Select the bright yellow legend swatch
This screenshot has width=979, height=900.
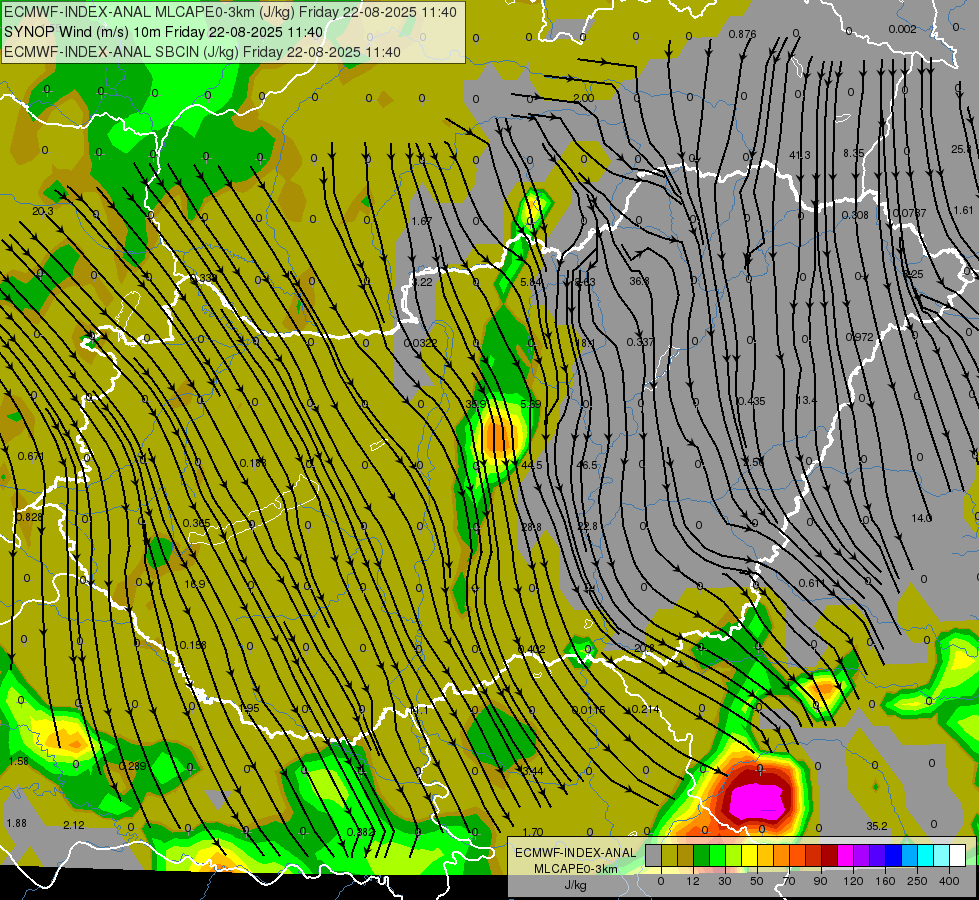(x=749, y=855)
